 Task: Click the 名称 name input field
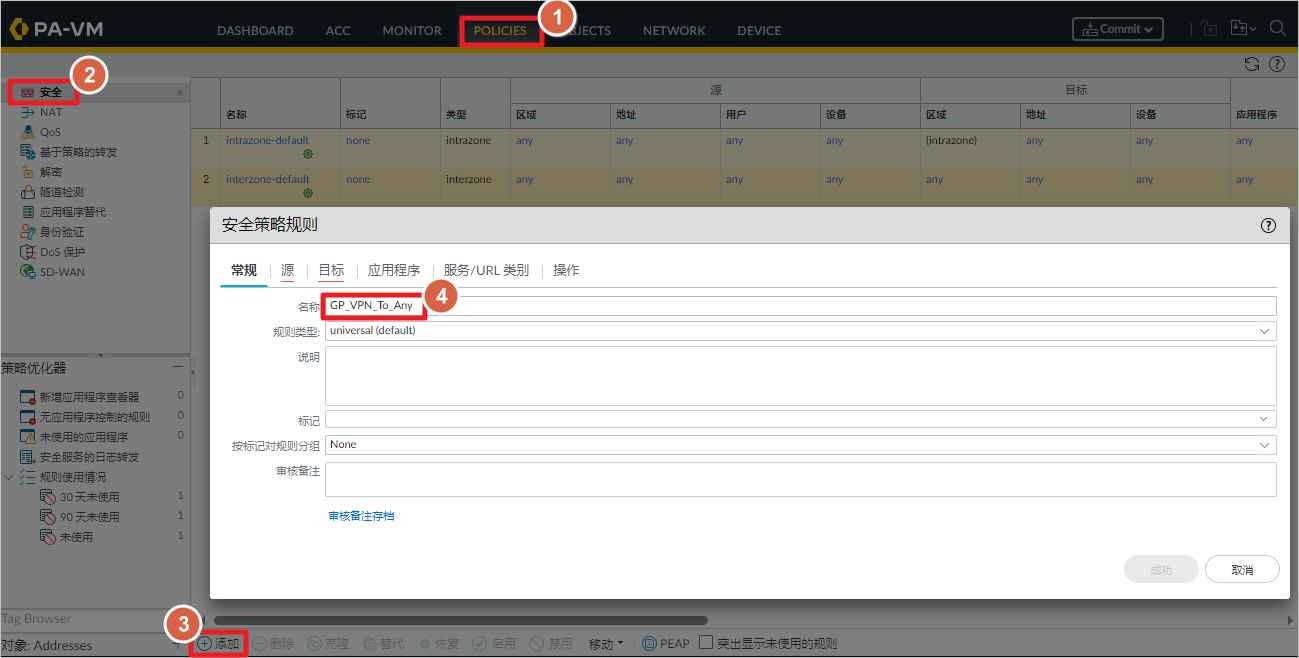click(x=801, y=305)
